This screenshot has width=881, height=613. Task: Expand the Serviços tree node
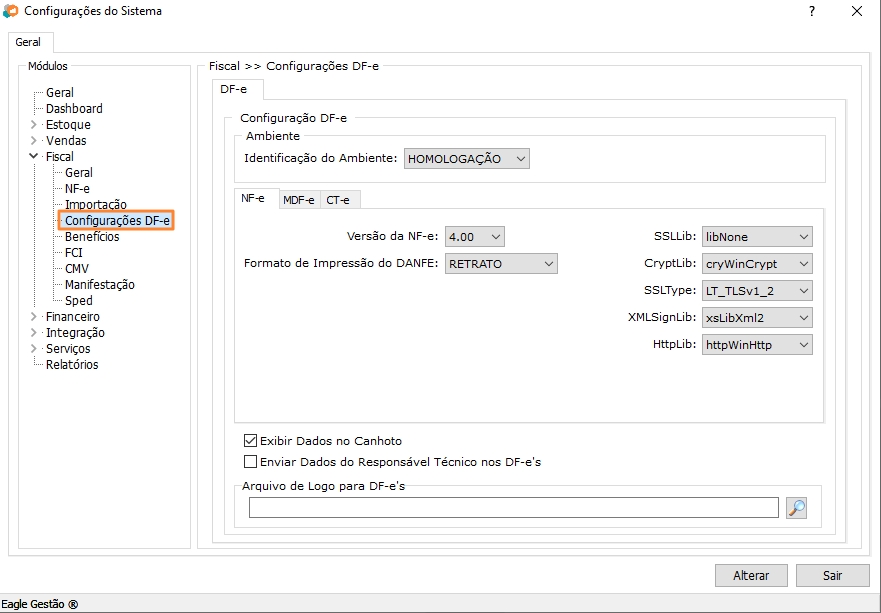coord(34,348)
